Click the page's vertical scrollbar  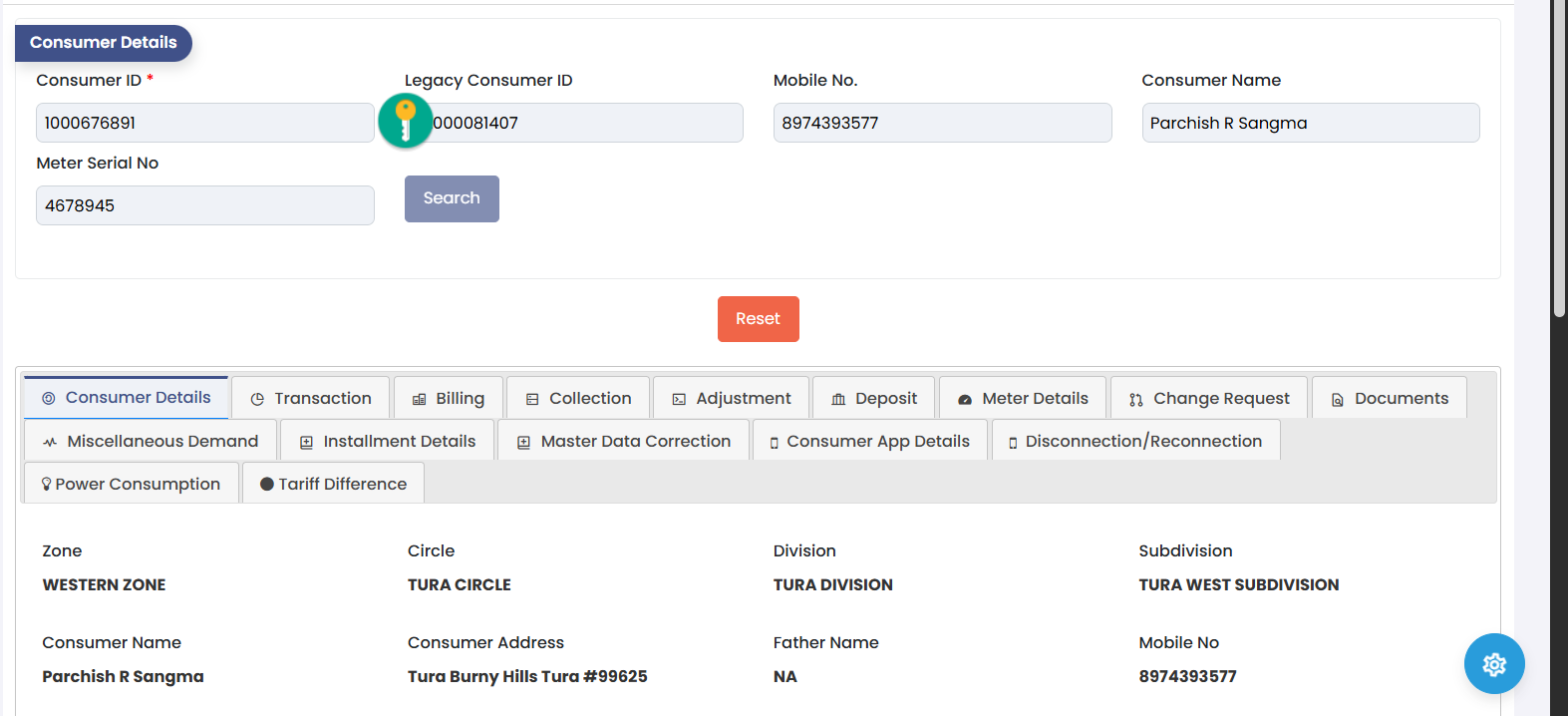(1558, 160)
